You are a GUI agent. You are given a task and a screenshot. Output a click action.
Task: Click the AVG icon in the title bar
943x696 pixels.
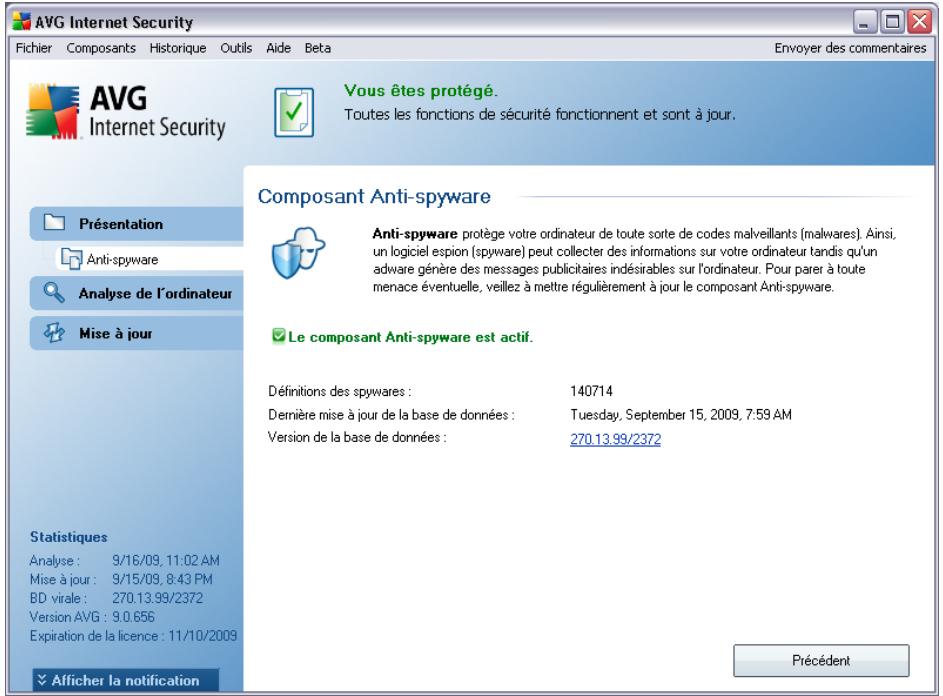click(x=22, y=22)
